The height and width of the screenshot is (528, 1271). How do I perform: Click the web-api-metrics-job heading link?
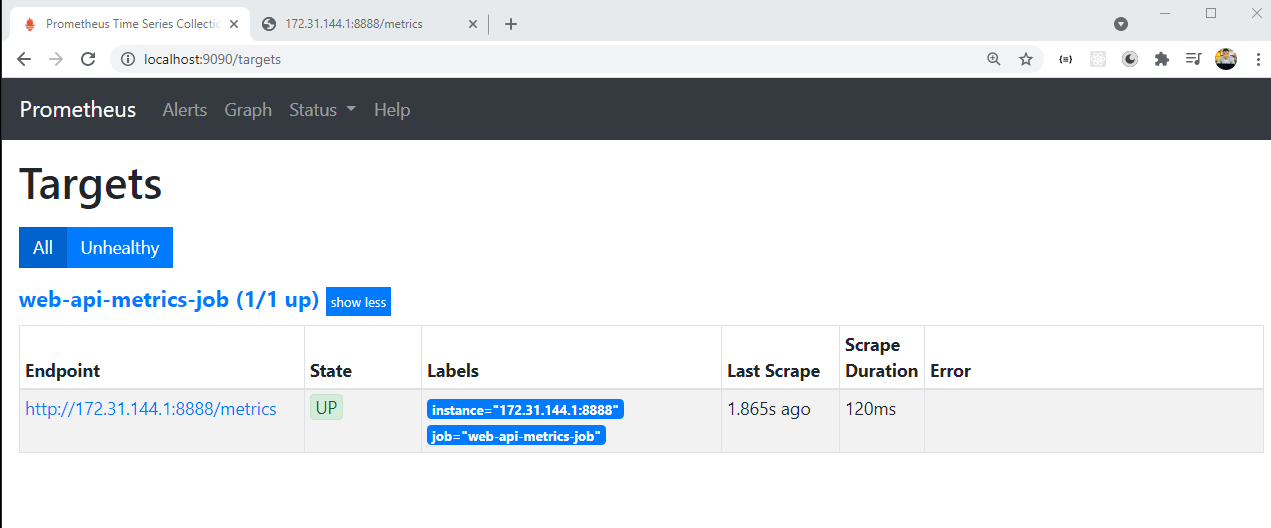pyautogui.click(x=169, y=299)
